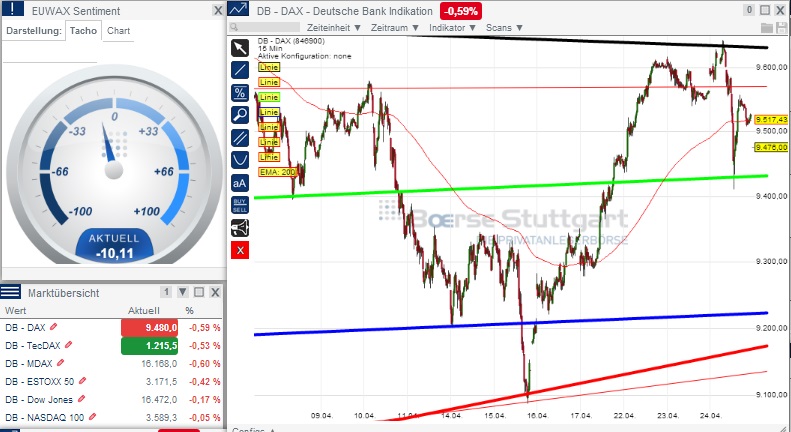Maximize the Marktübersicht panel
The height and width of the screenshot is (432, 791).
(199, 292)
